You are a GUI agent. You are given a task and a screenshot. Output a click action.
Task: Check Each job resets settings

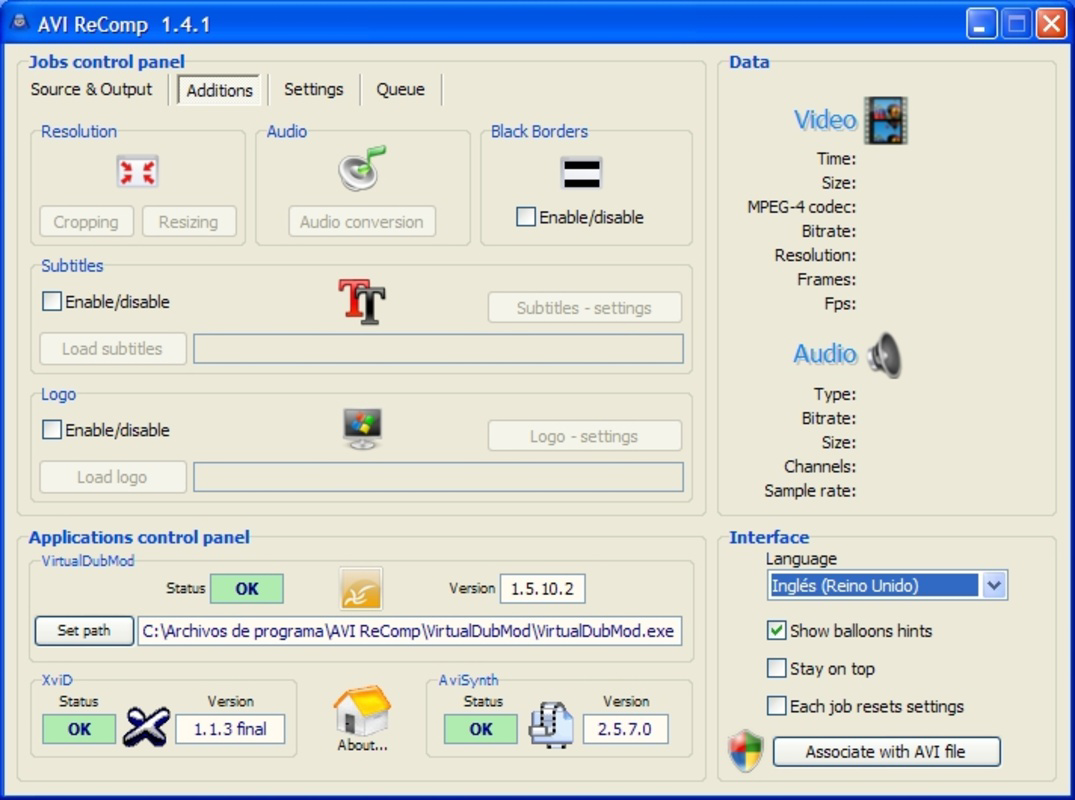coord(776,706)
